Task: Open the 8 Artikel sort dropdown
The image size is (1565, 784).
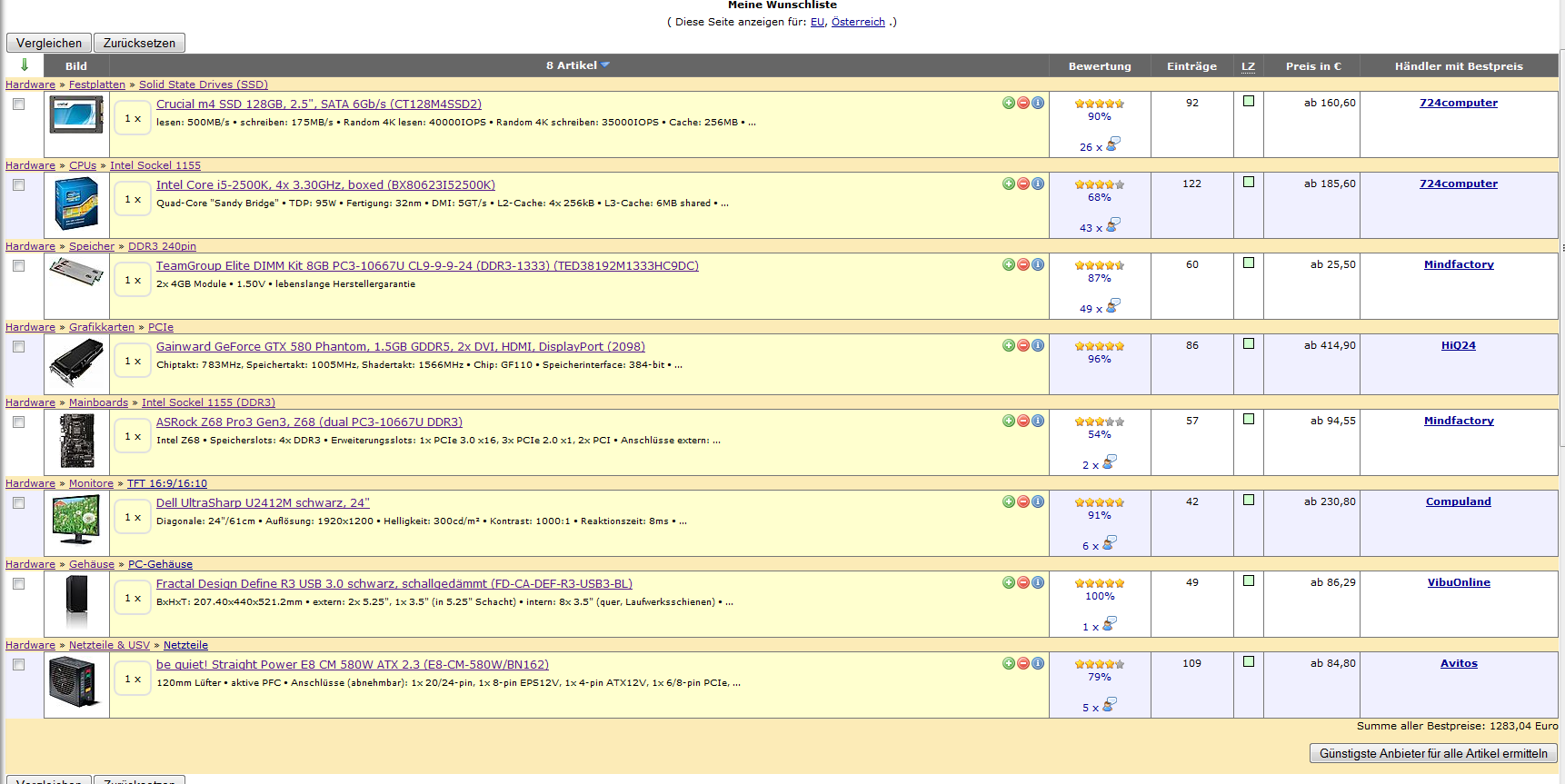Action: pyautogui.click(x=578, y=65)
